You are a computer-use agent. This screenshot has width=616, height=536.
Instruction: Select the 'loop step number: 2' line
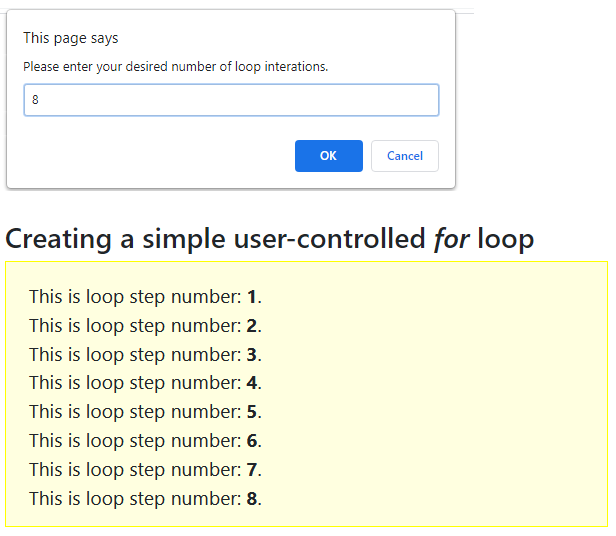pyautogui.click(x=145, y=326)
